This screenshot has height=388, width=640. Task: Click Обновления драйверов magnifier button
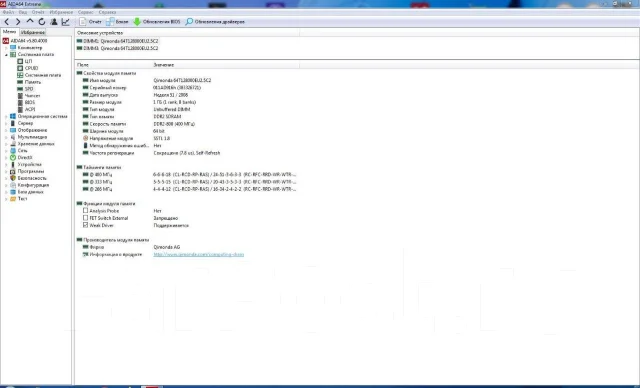tap(215, 22)
